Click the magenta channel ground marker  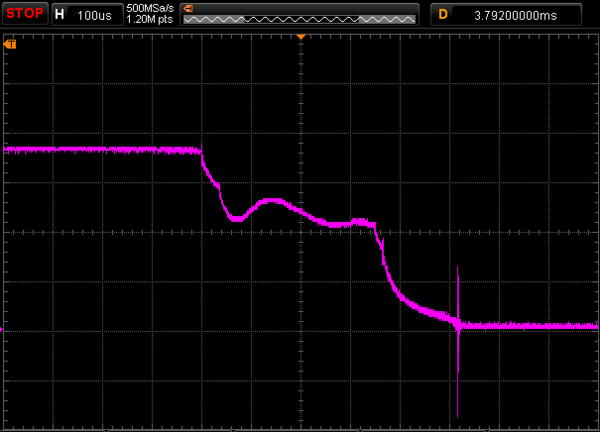[1, 329]
